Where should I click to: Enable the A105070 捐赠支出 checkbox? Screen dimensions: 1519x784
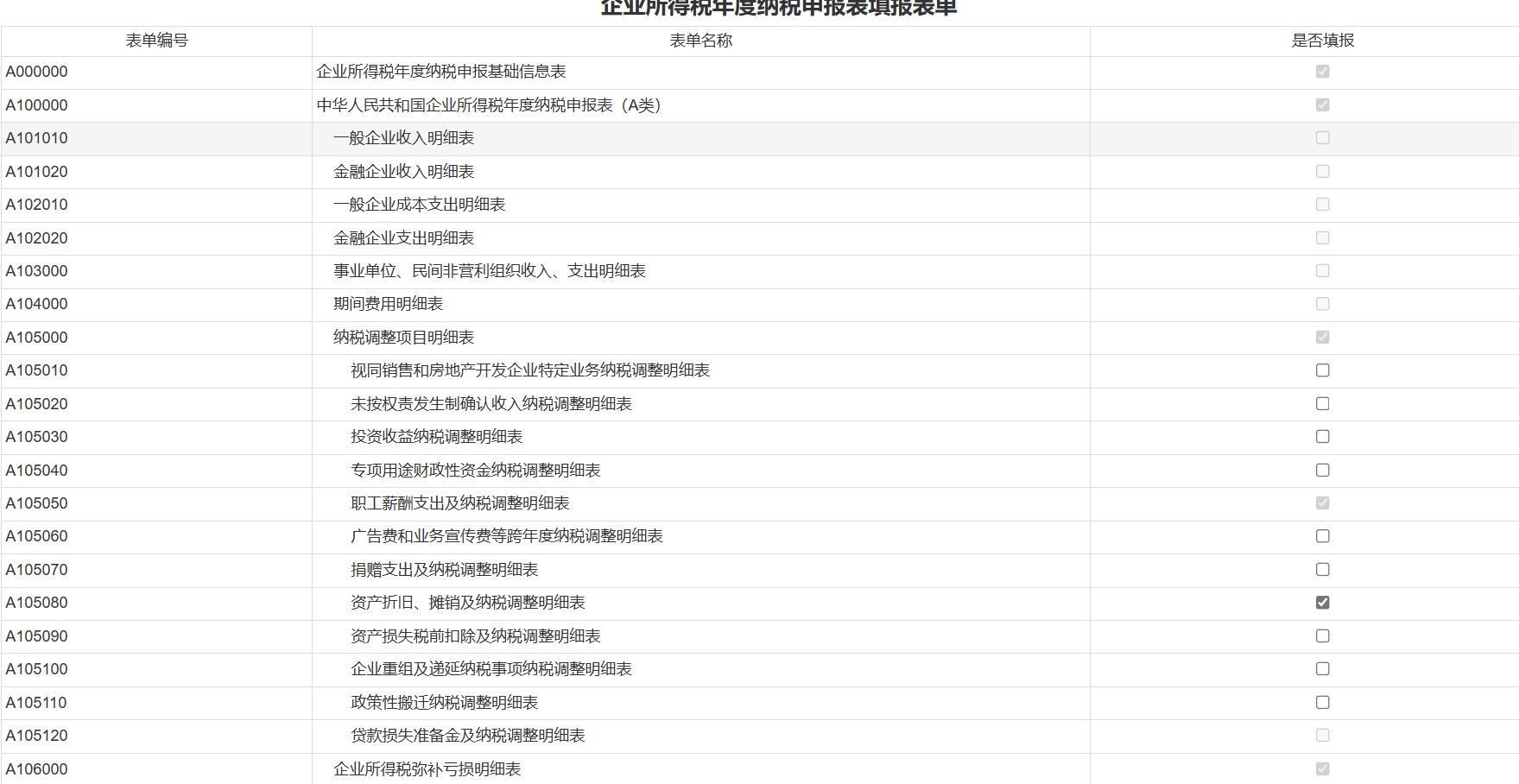tap(1322, 570)
